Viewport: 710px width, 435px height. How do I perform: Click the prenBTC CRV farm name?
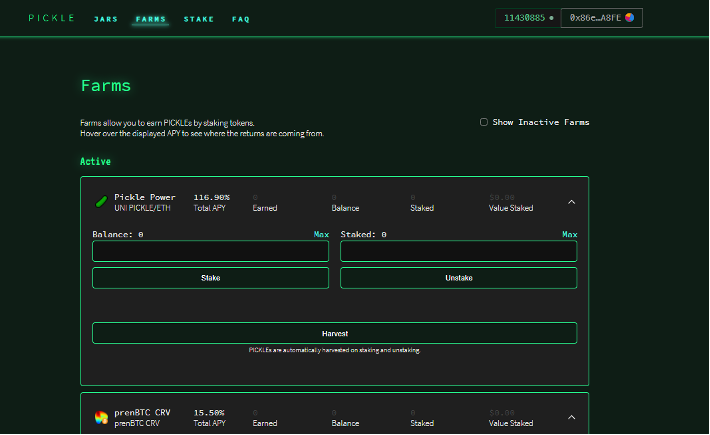142,412
